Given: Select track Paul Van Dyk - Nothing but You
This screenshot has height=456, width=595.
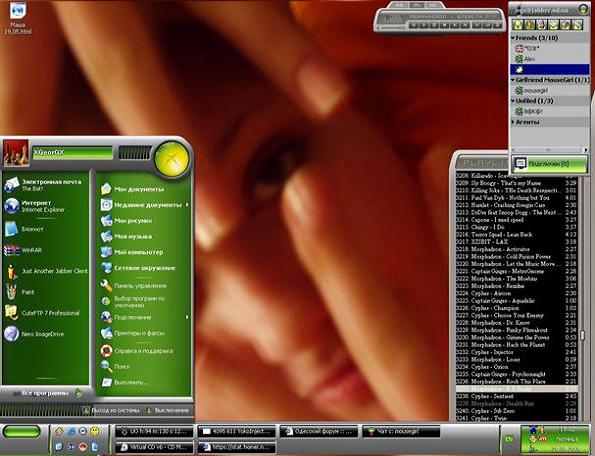Looking at the screenshot, I should 516,198.
